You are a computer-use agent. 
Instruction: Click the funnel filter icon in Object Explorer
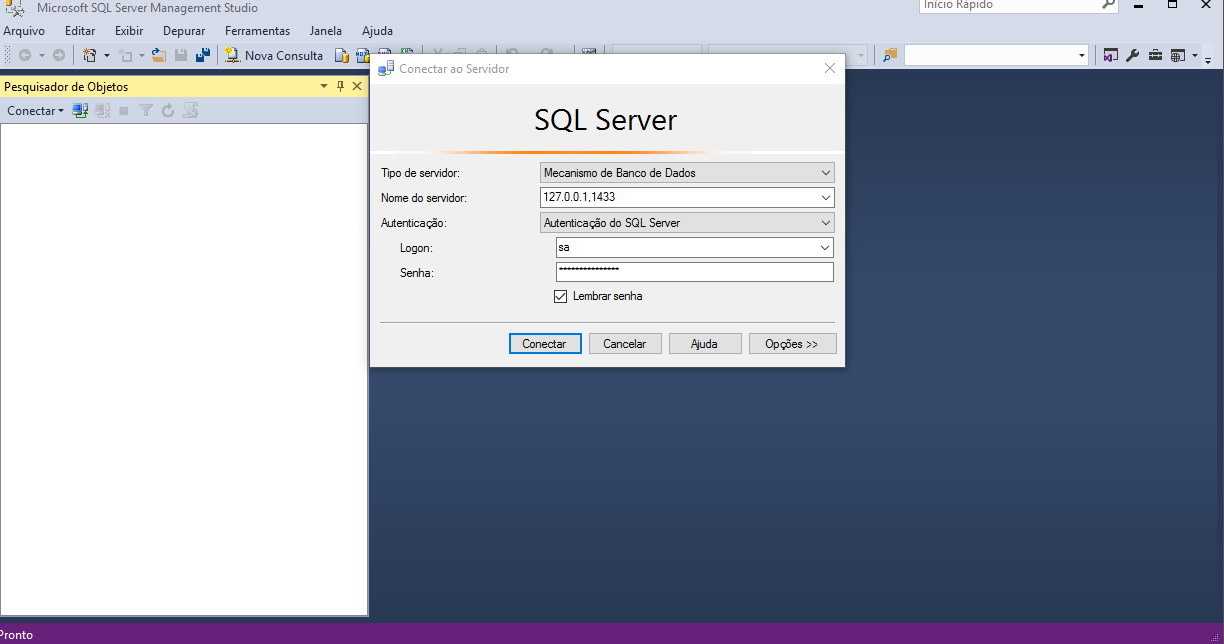(146, 111)
